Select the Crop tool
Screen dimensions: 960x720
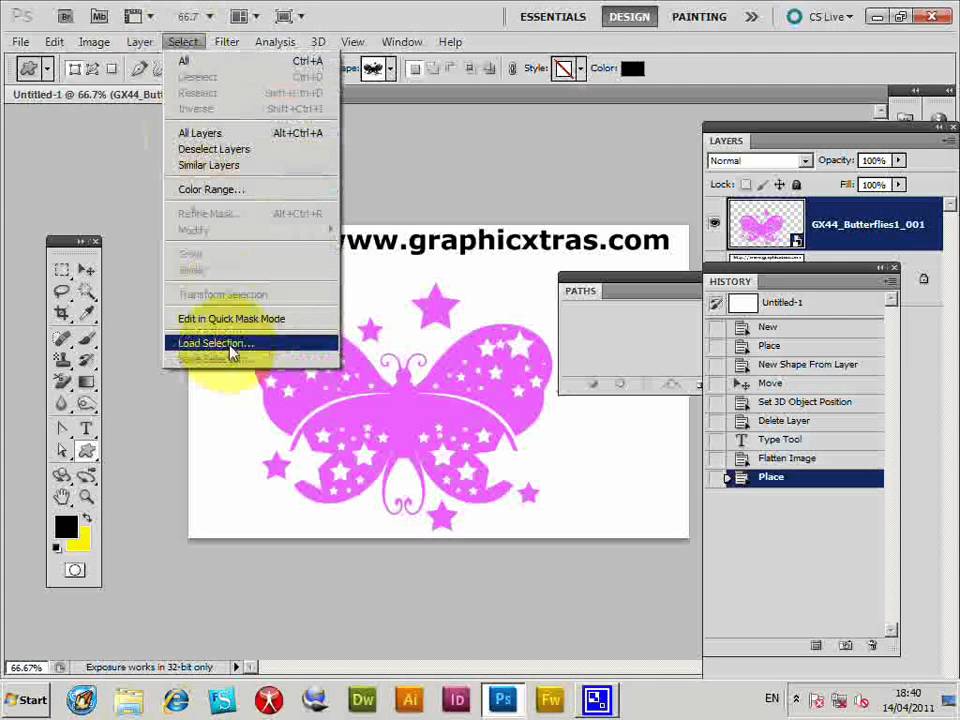tap(62, 313)
